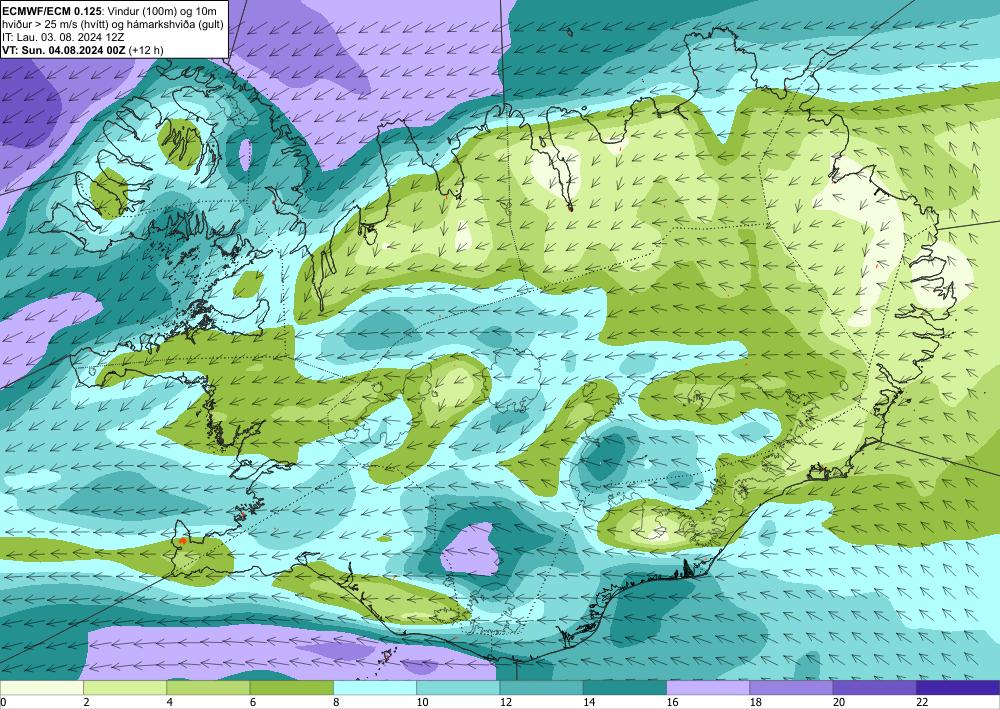Click the 'ECMWF/ECM 0.125' title line
The image size is (1000, 709).
110,11
